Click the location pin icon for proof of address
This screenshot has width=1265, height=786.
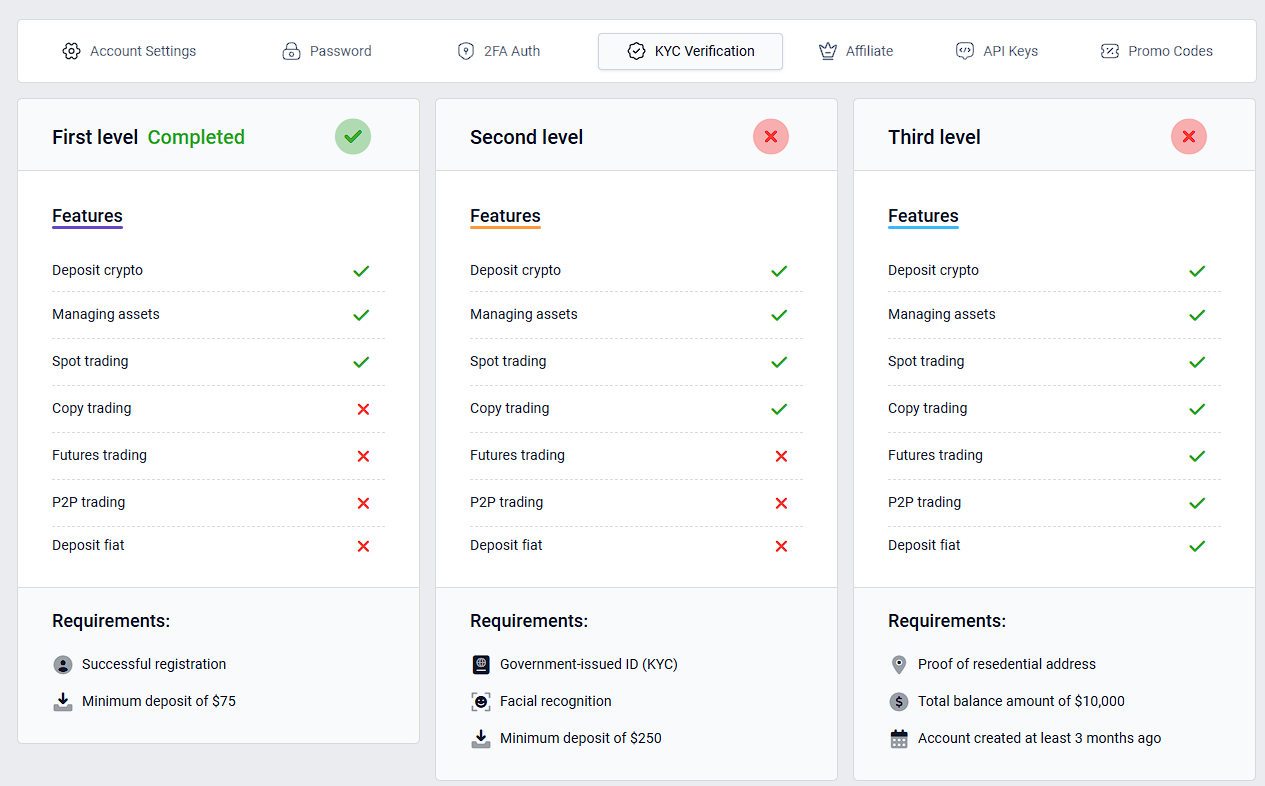pyautogui.click(x=899, y=665)
